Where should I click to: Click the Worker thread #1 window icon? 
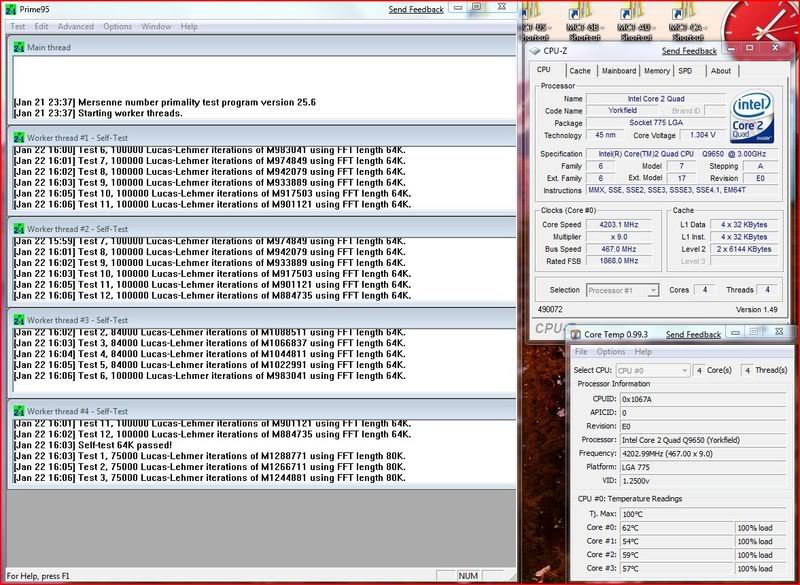coord(19,138)
